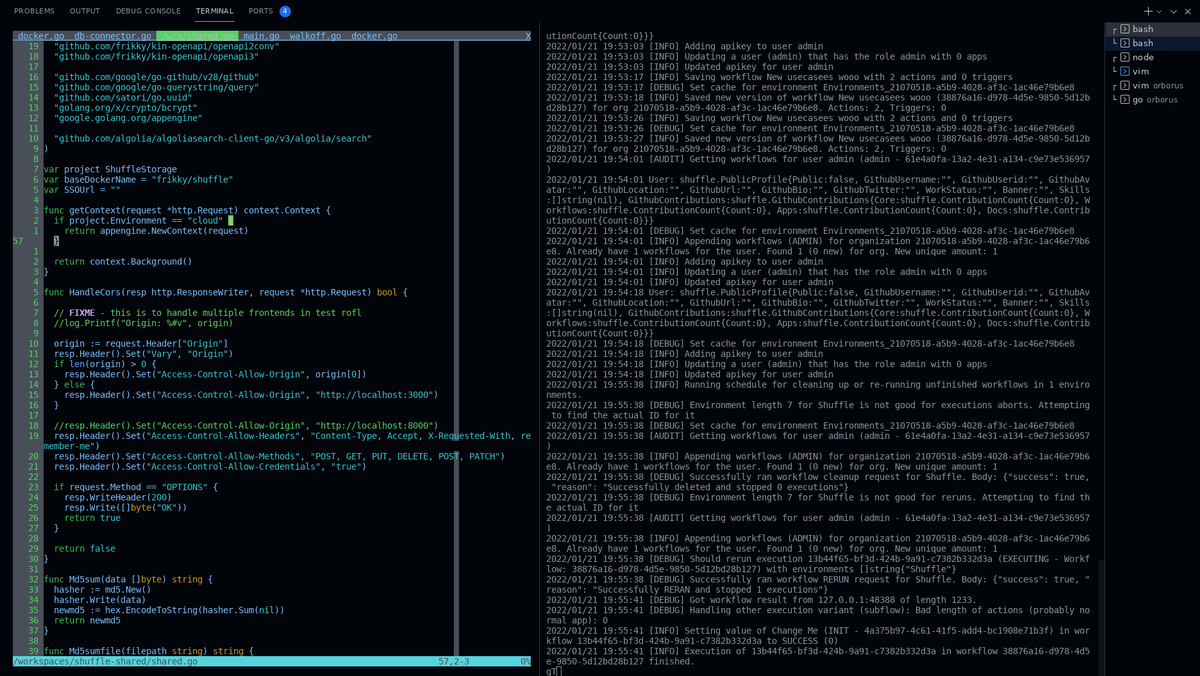Click 'func getContext' function definition
Image resolution: width=1200 pixels, height=676 pixels.
tap(187, 210)
